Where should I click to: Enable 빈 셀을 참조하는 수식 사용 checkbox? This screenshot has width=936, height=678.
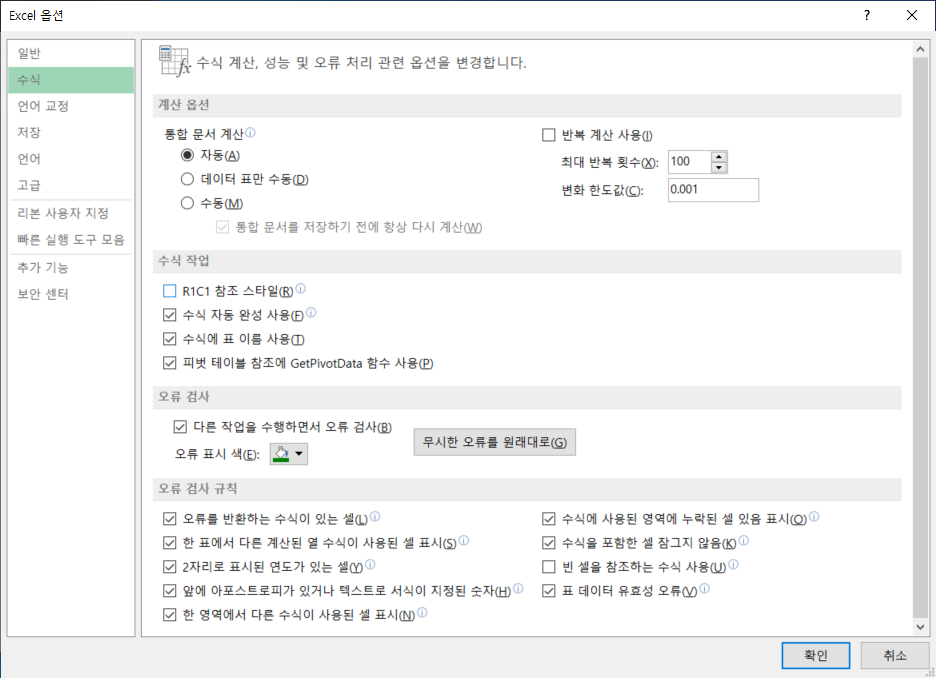(x=549, y=566)
